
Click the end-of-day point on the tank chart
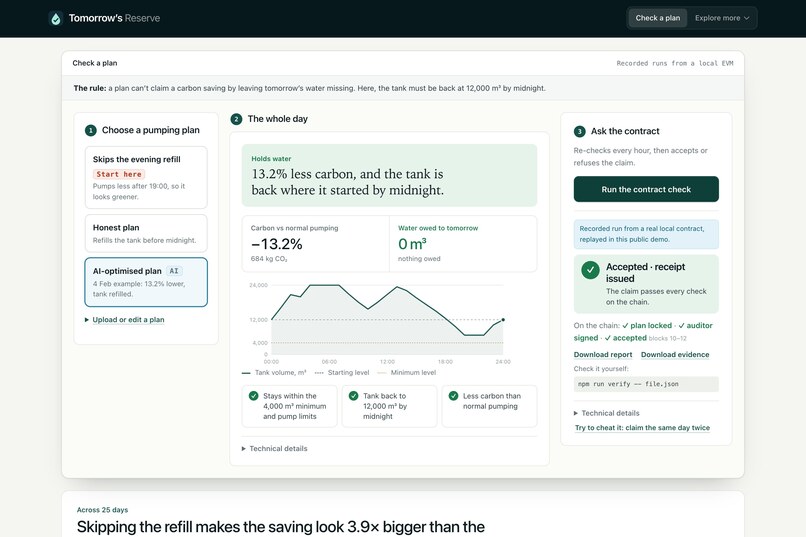(x=503, y=320)
